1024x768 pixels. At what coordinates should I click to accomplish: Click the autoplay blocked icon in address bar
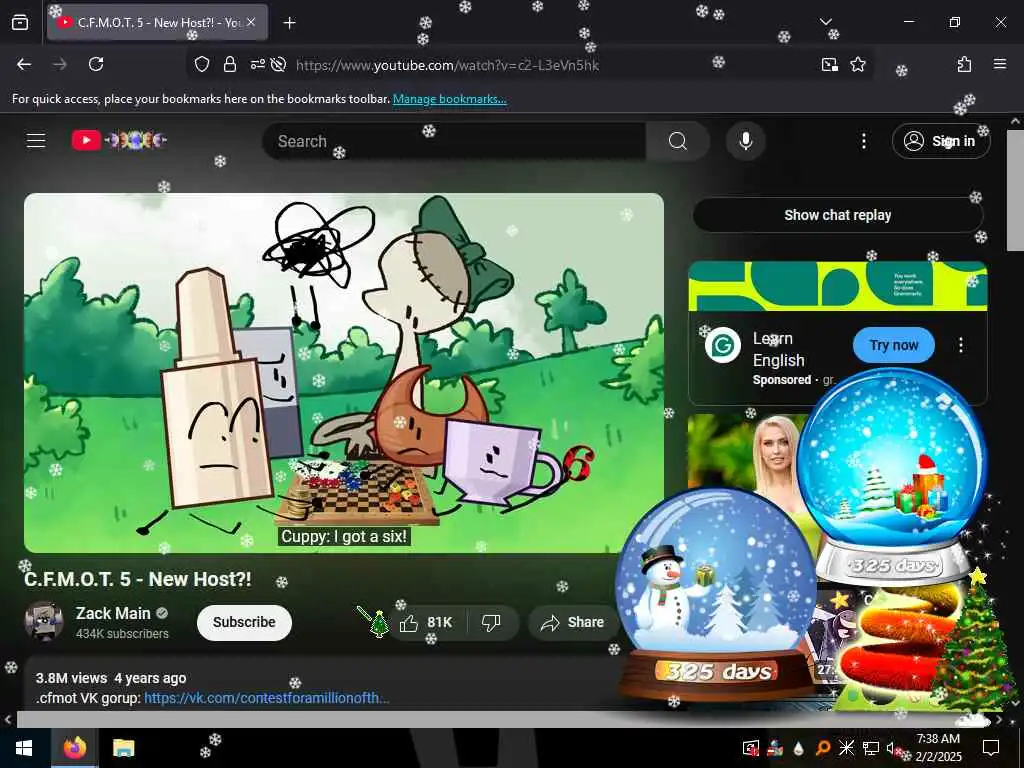(x=278, y=64)
